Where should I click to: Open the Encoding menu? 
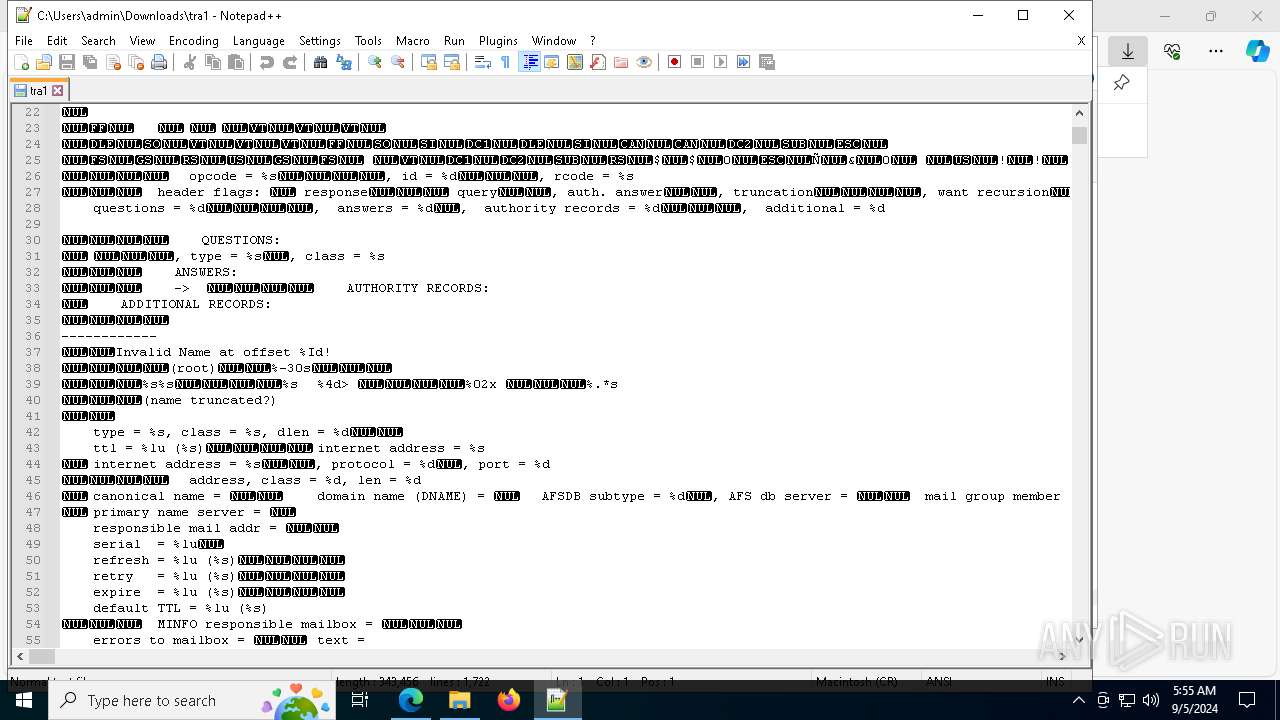point(193,41)
